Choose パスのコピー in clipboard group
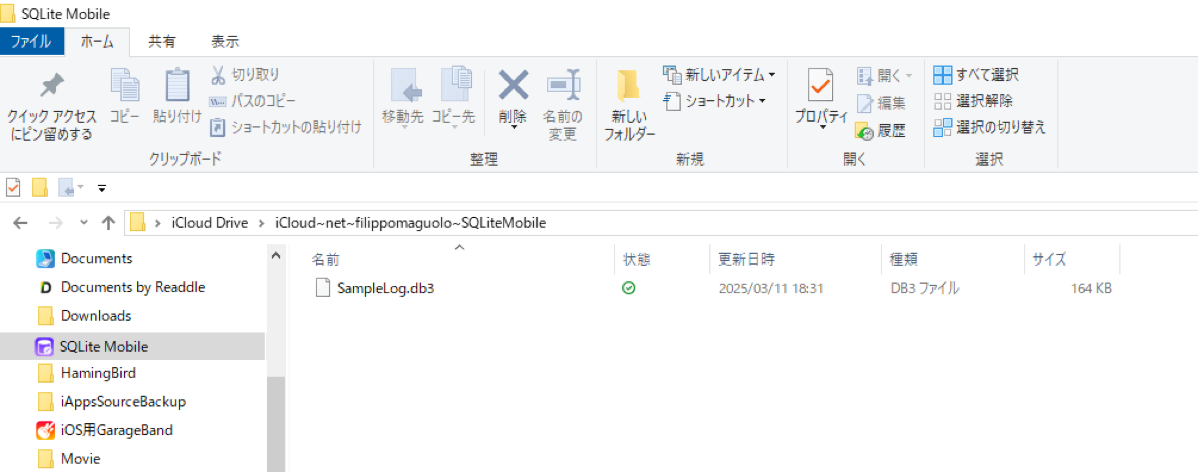Image resolution: width=1198 pixels, height=472 pixels. (x=252, y=101)
